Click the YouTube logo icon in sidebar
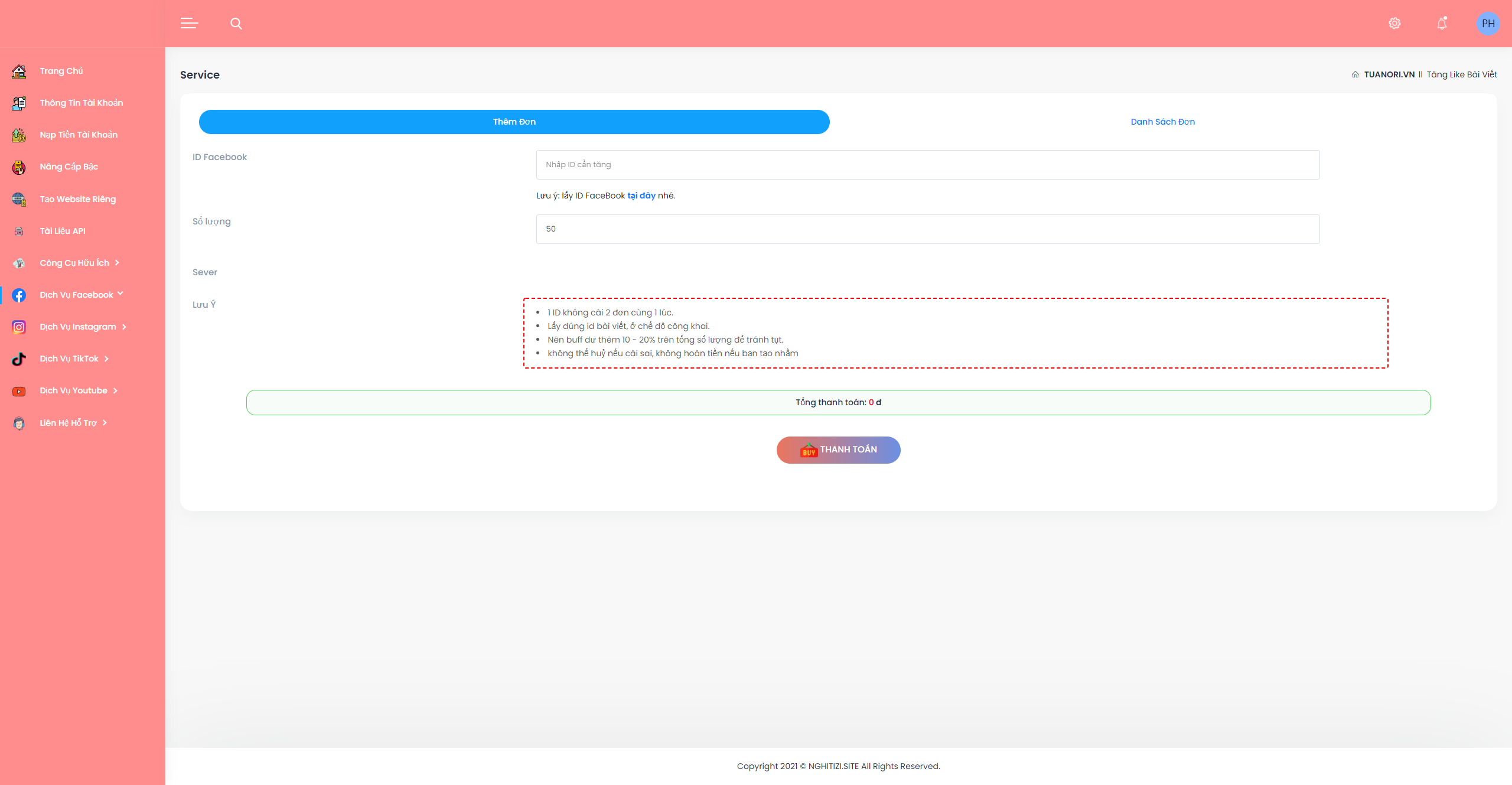The height and width of the screenshot is (785, 1512). (19, 391)
